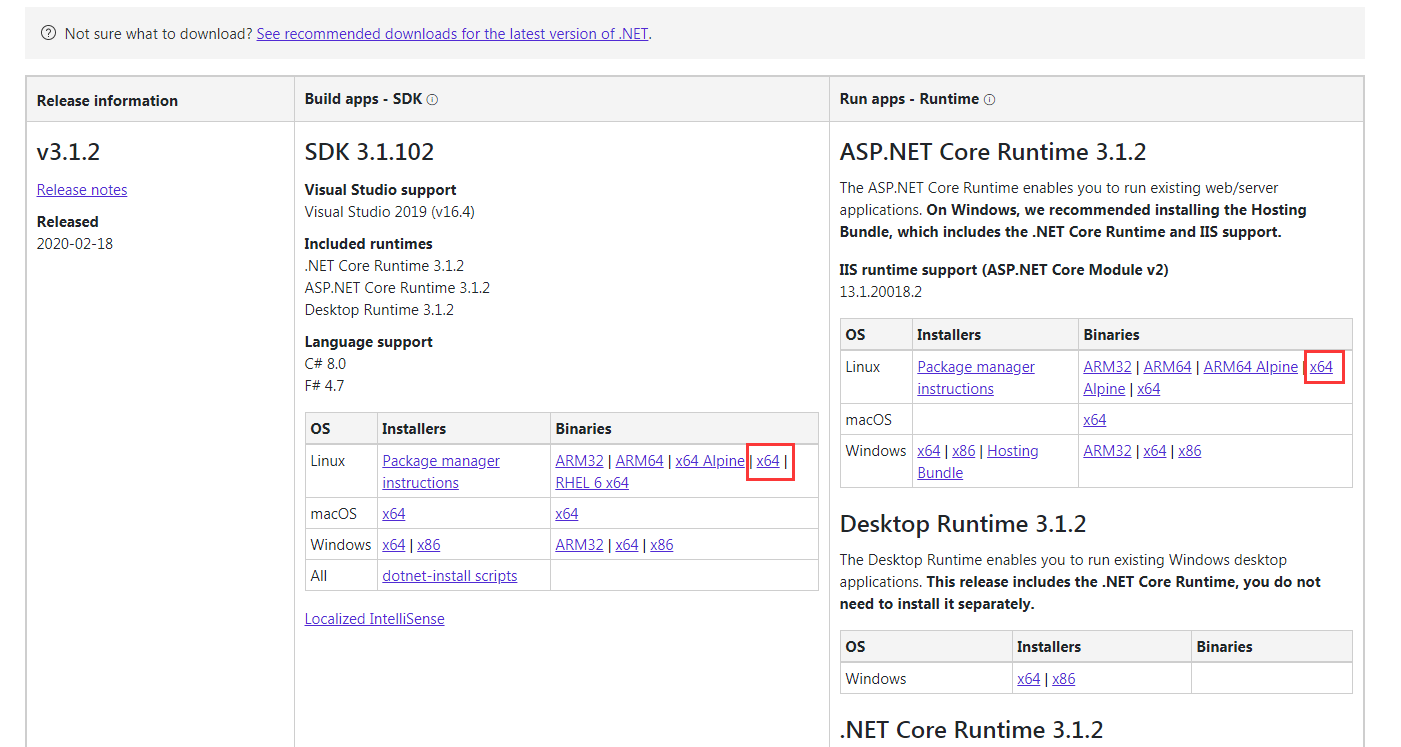Viewport: 1401px width, 747px height.
Task: Download Desktop Runtime x86 Windows installer
Action: (x=1063, y=678)
